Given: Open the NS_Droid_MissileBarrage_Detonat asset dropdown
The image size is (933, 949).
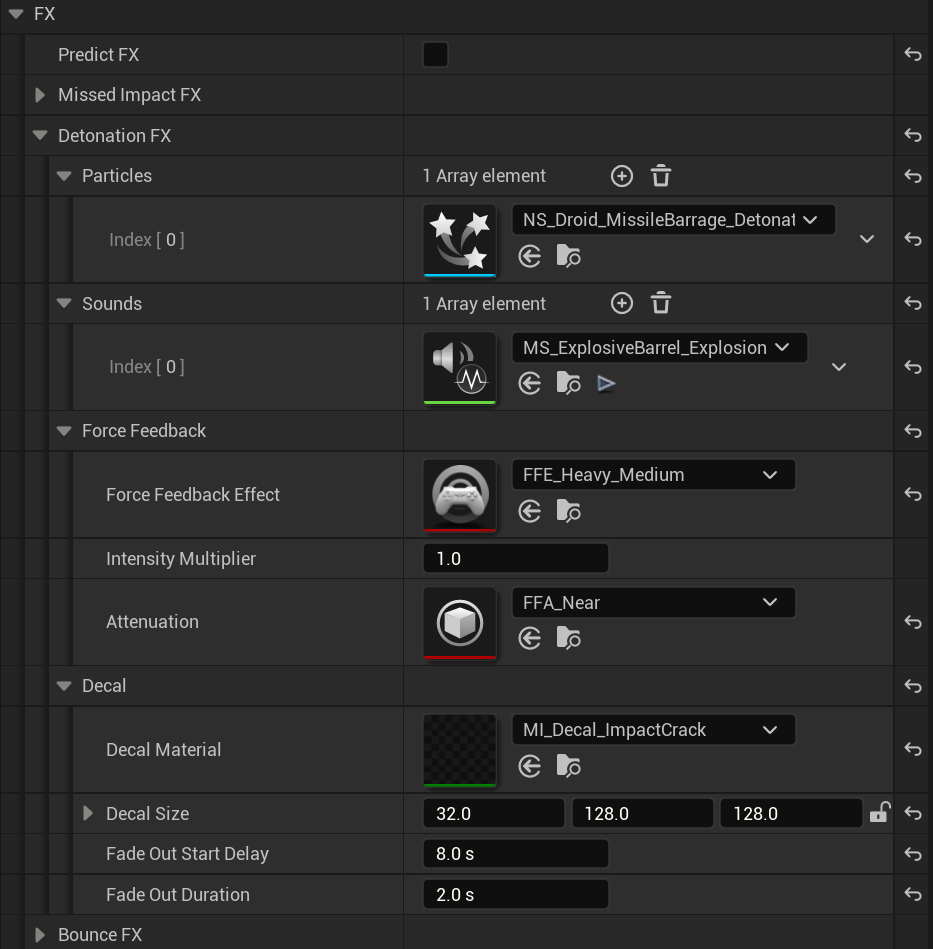Looking at the screenshot, I should click(673, 220).
